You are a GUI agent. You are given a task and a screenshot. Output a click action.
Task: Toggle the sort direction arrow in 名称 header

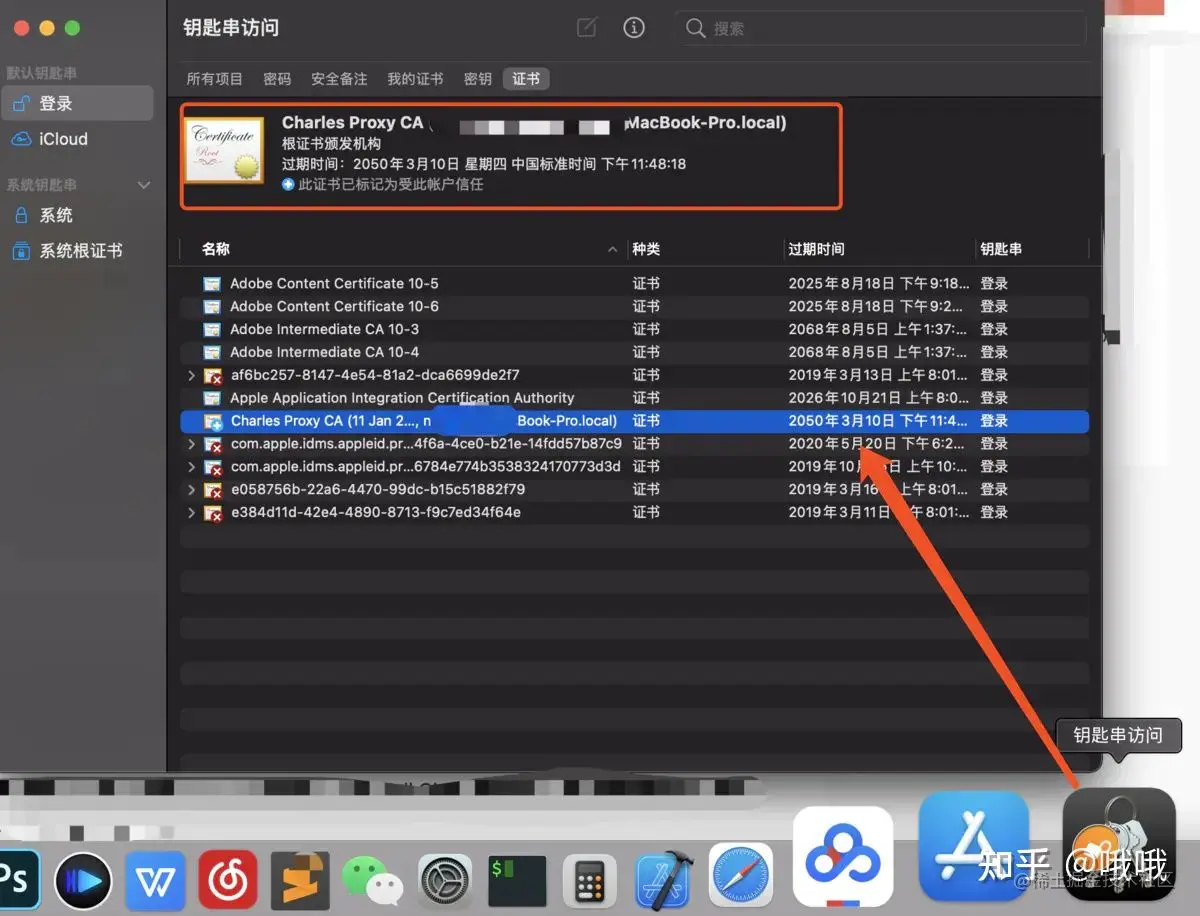[x=613, y=249]
